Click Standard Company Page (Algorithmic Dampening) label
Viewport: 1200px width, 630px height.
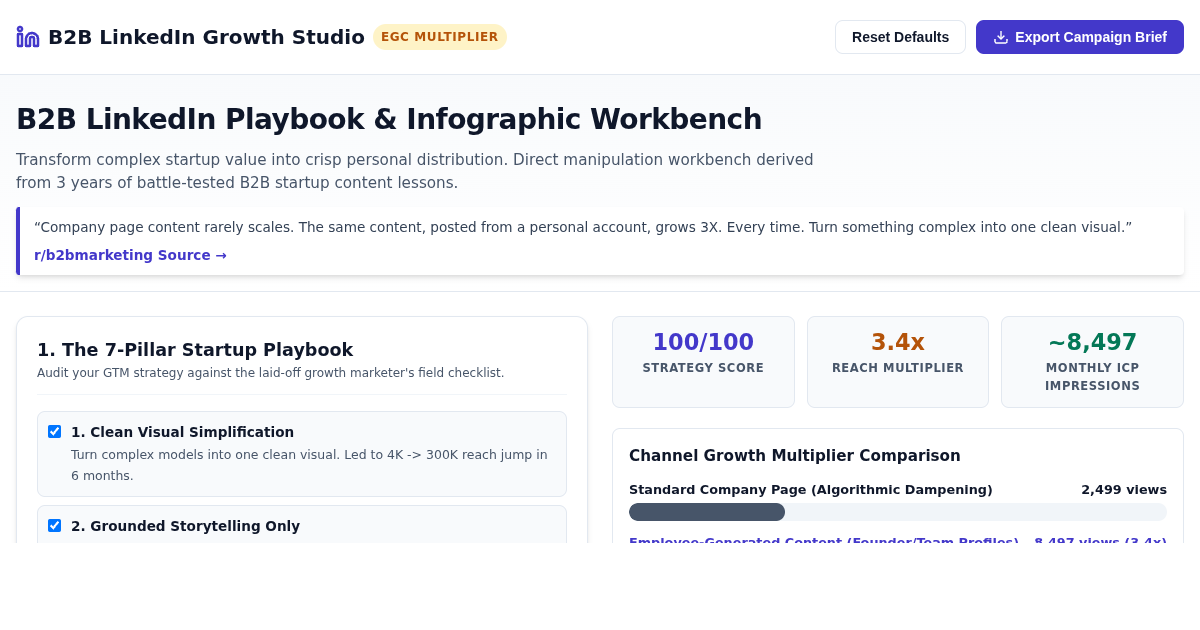(811, 490)
